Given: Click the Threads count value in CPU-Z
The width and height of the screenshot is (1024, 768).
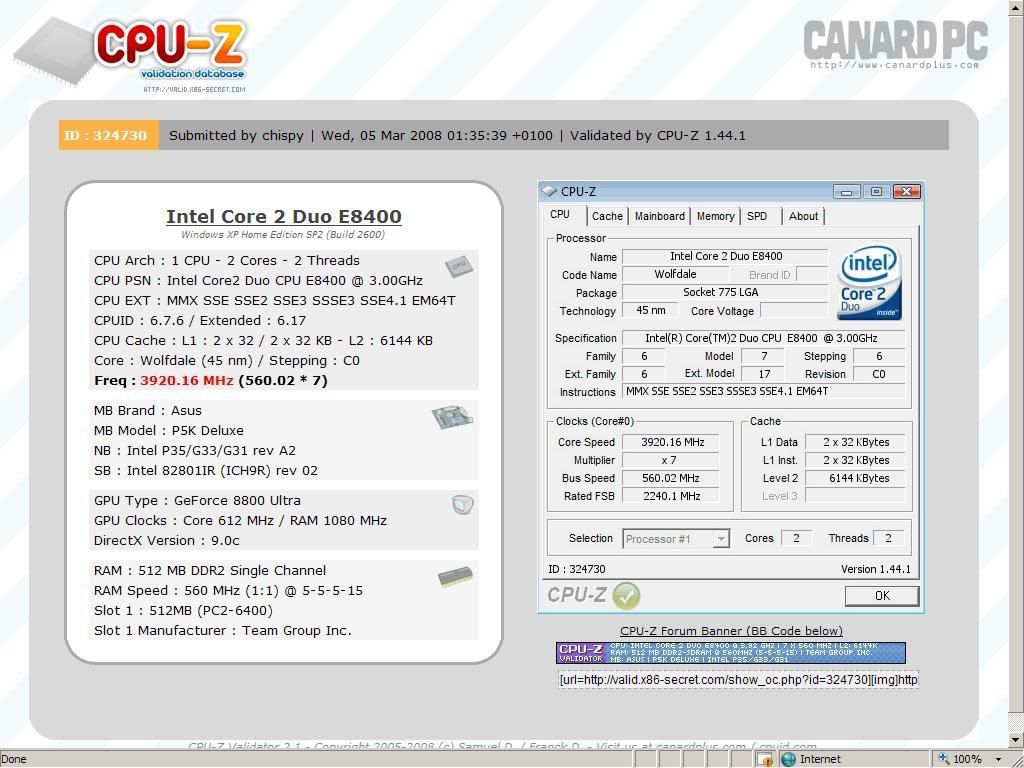Looking at the screenshot, I should click(x=888, y=538).
